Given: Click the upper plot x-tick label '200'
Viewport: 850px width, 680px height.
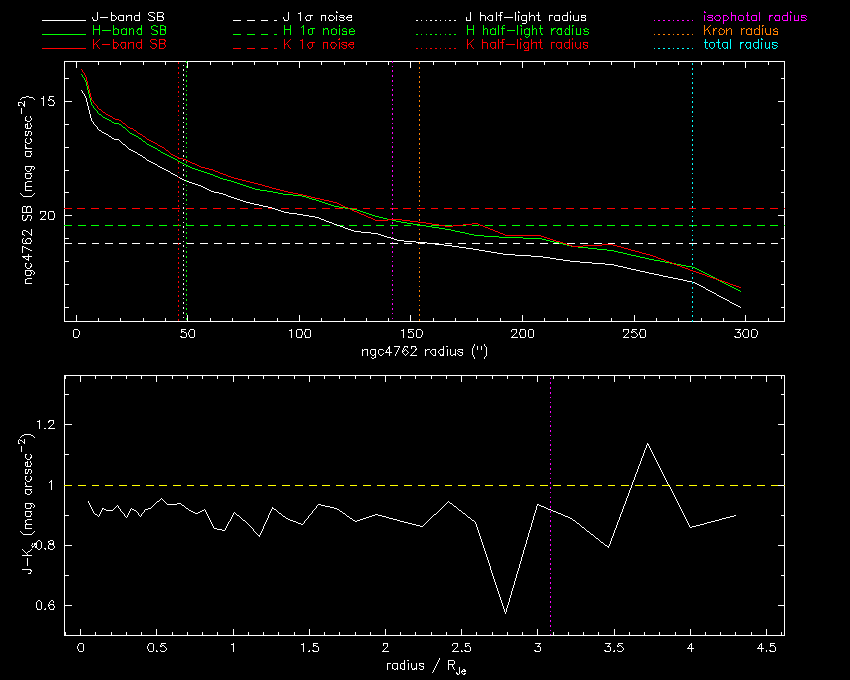Looking at the screenshot, I should 523,333.
